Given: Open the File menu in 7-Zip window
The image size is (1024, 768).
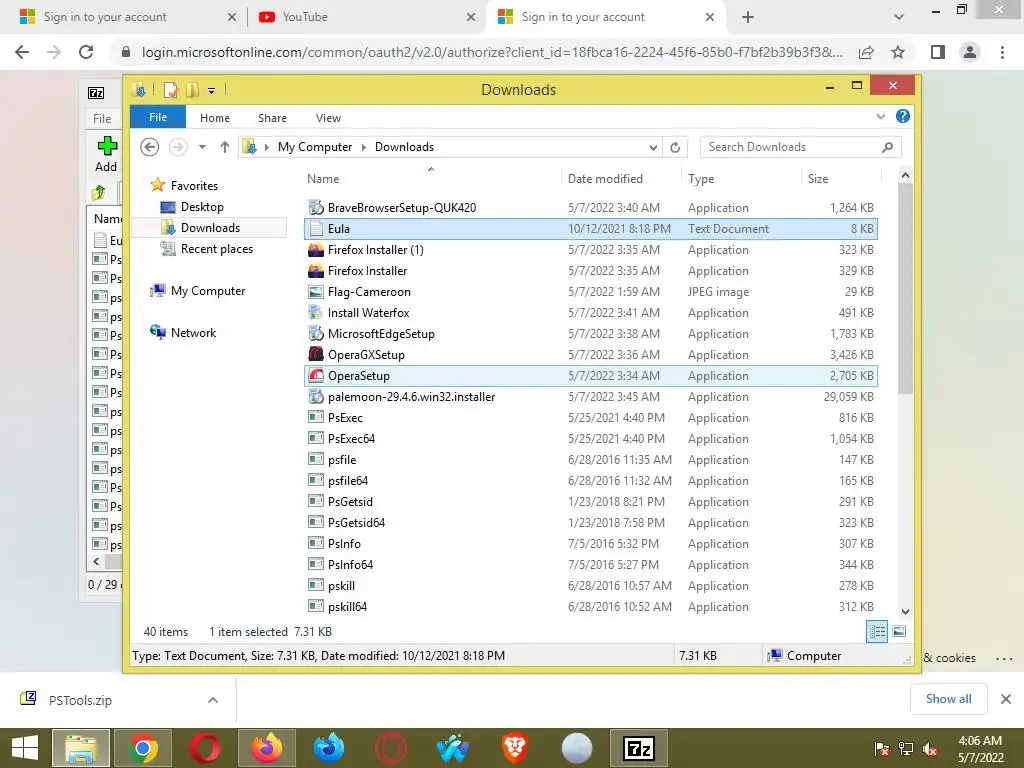Looking at the screenshot, I should [x=102, y=119].
